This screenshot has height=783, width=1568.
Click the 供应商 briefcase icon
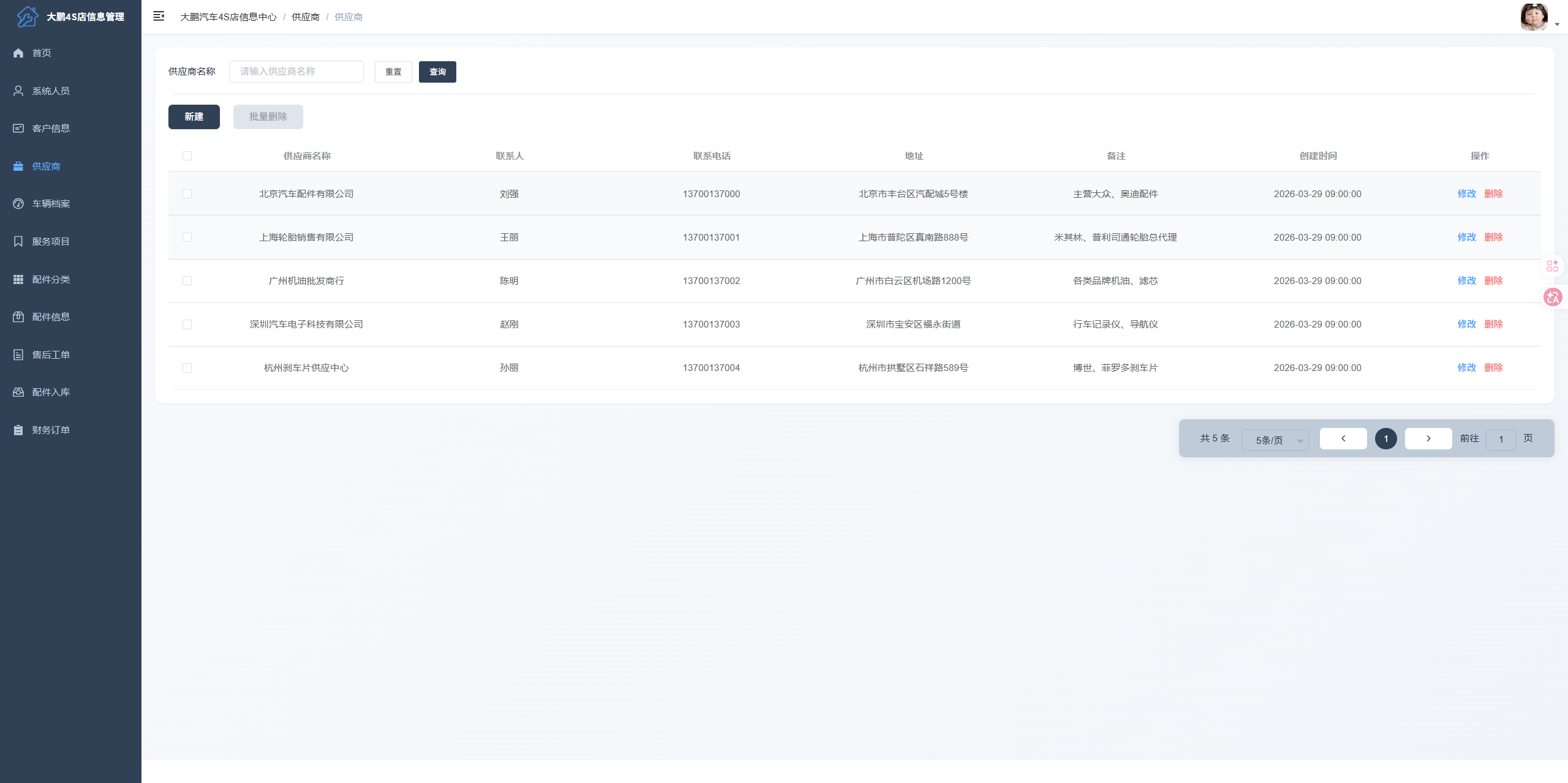pyautogui.click(x=18, y=167)
